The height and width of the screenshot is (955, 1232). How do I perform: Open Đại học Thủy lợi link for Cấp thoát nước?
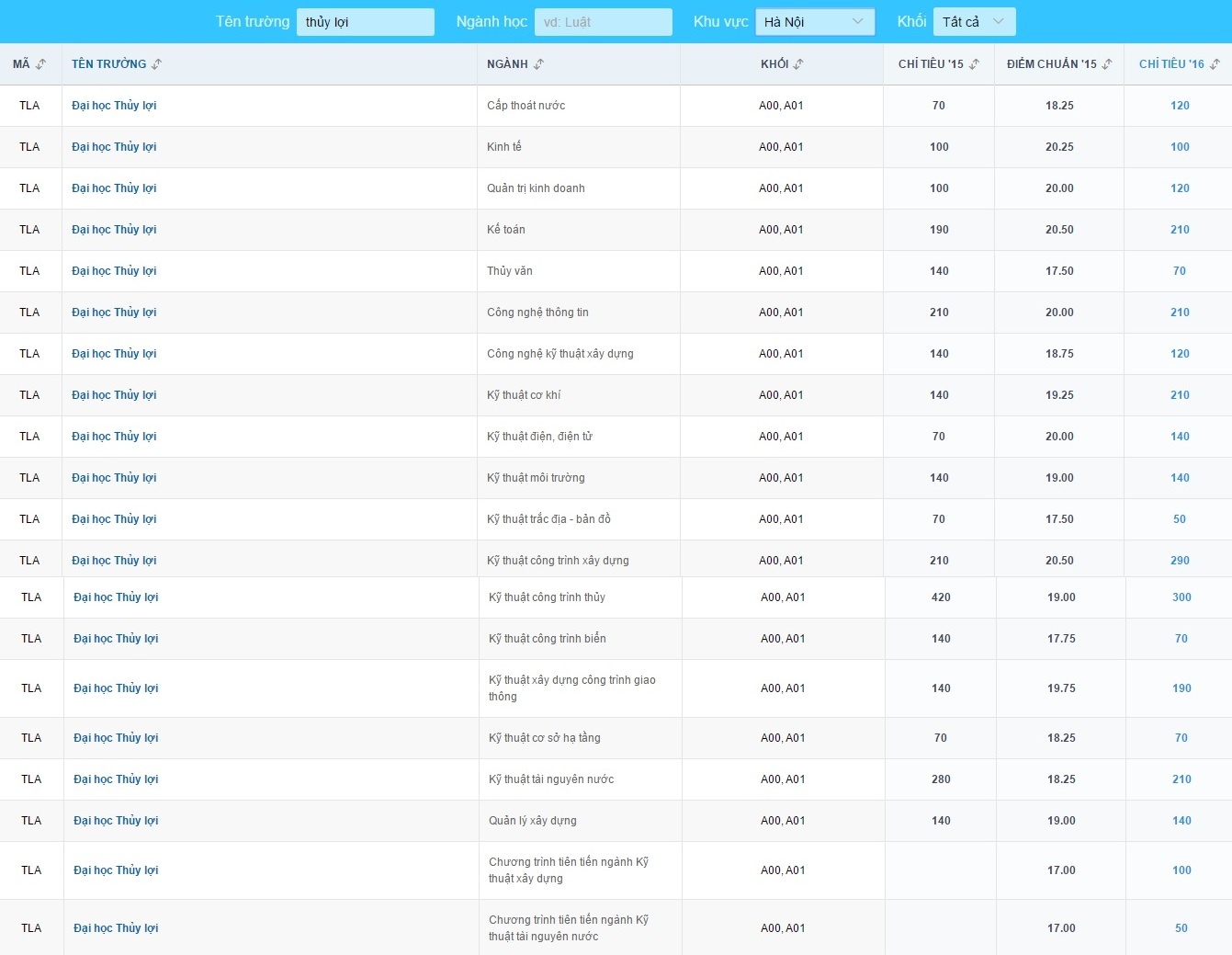[114, 106]
